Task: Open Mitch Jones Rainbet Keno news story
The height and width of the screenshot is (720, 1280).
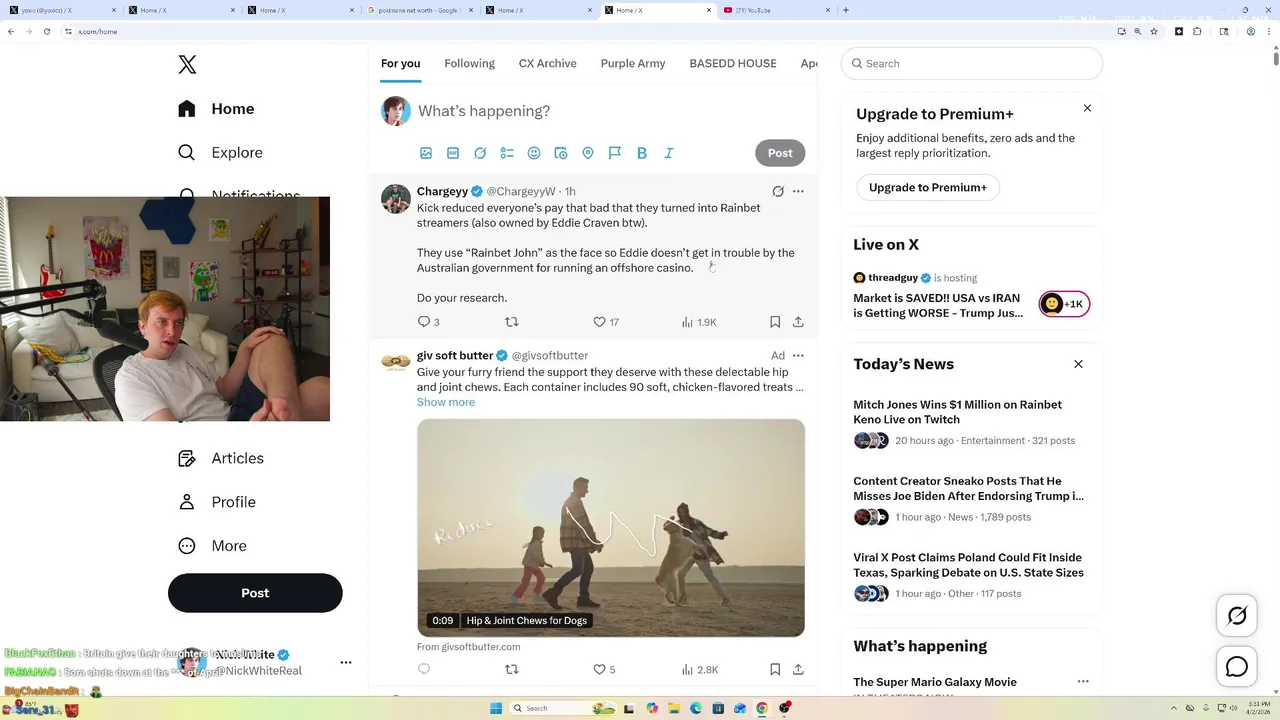Action: click(x=971, y=422)
